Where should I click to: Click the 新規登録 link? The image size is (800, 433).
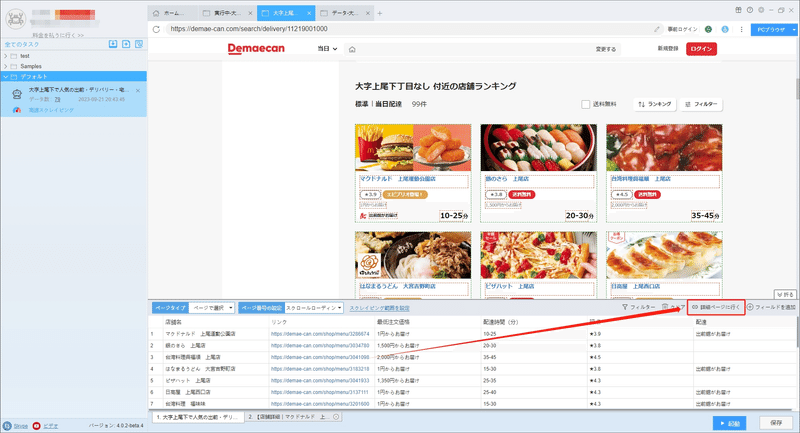pyautogui.click(x=668, y=49)
